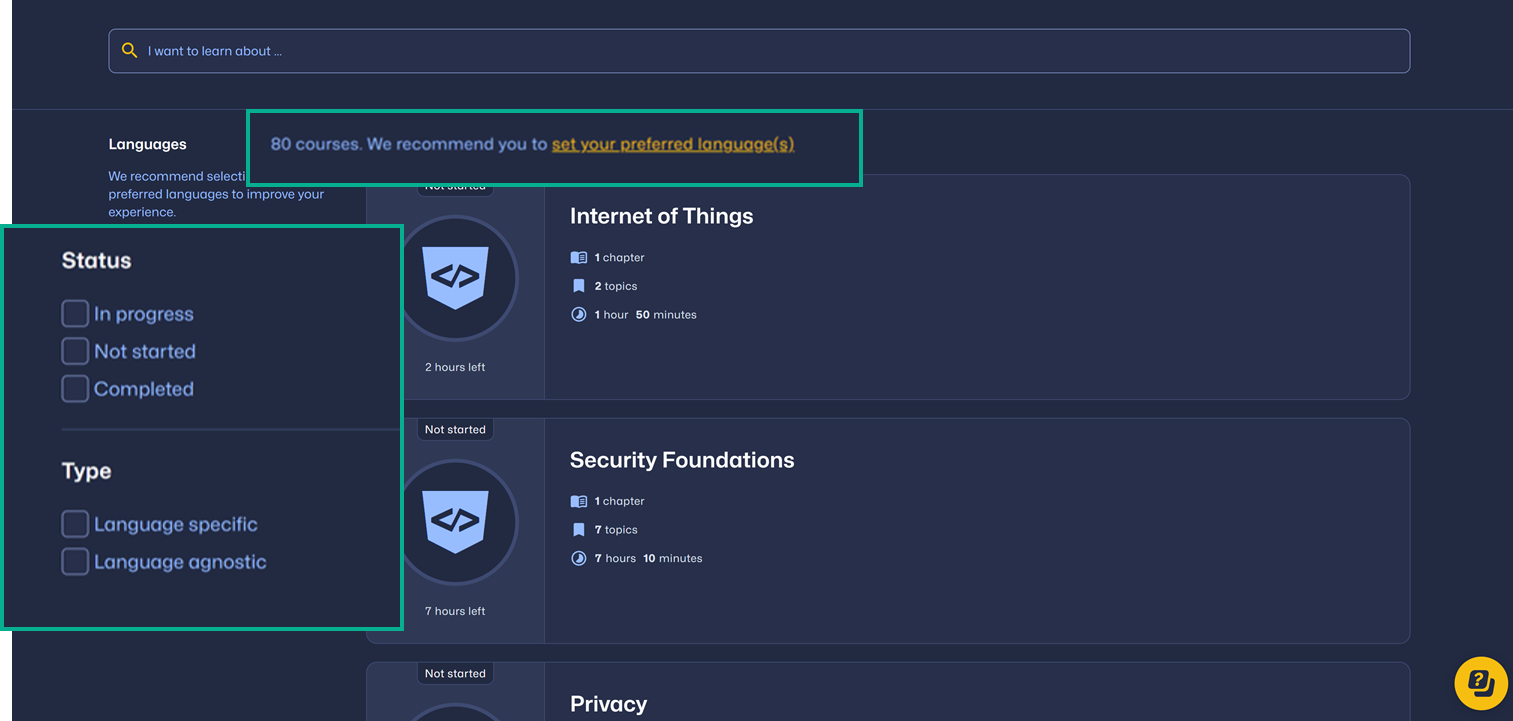Click the Security Foundations code badge icon
The height and width of the screenshot is (721, 1513).
(x=456, y=521)
